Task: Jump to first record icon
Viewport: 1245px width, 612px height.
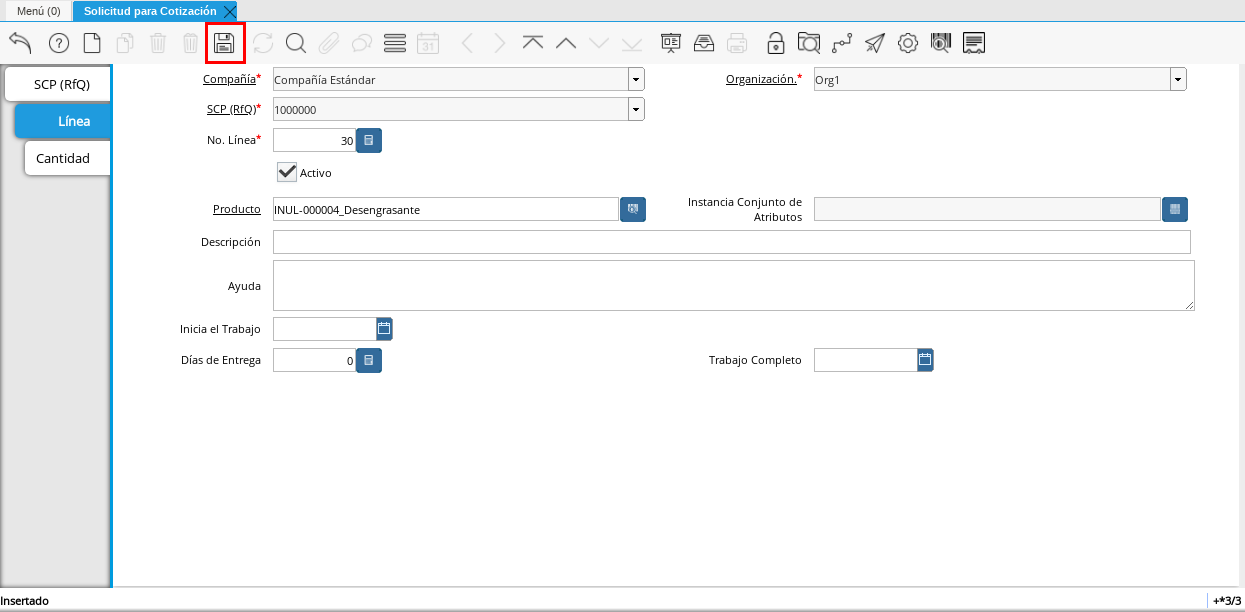Action: click(x=533, y=43)
